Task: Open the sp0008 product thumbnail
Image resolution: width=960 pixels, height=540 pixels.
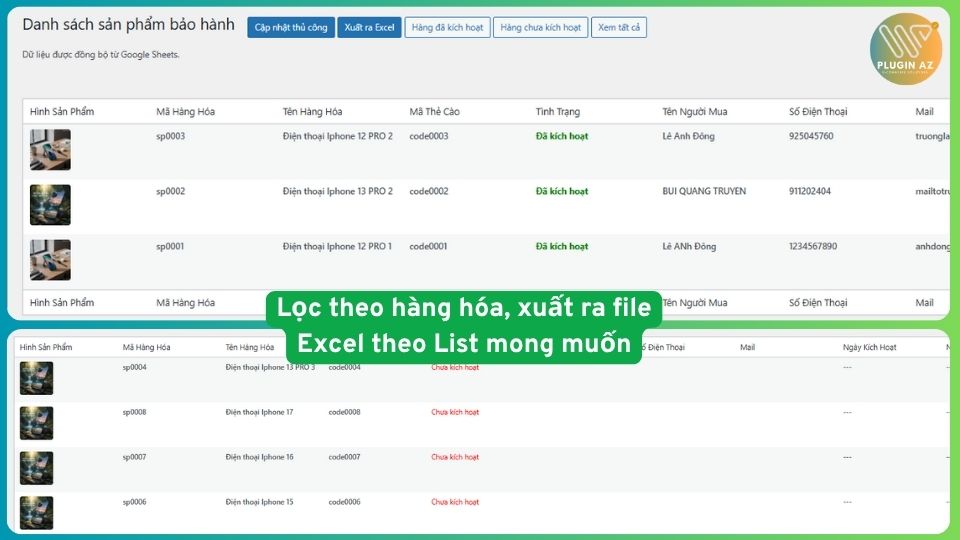Action: click(37, 423)
